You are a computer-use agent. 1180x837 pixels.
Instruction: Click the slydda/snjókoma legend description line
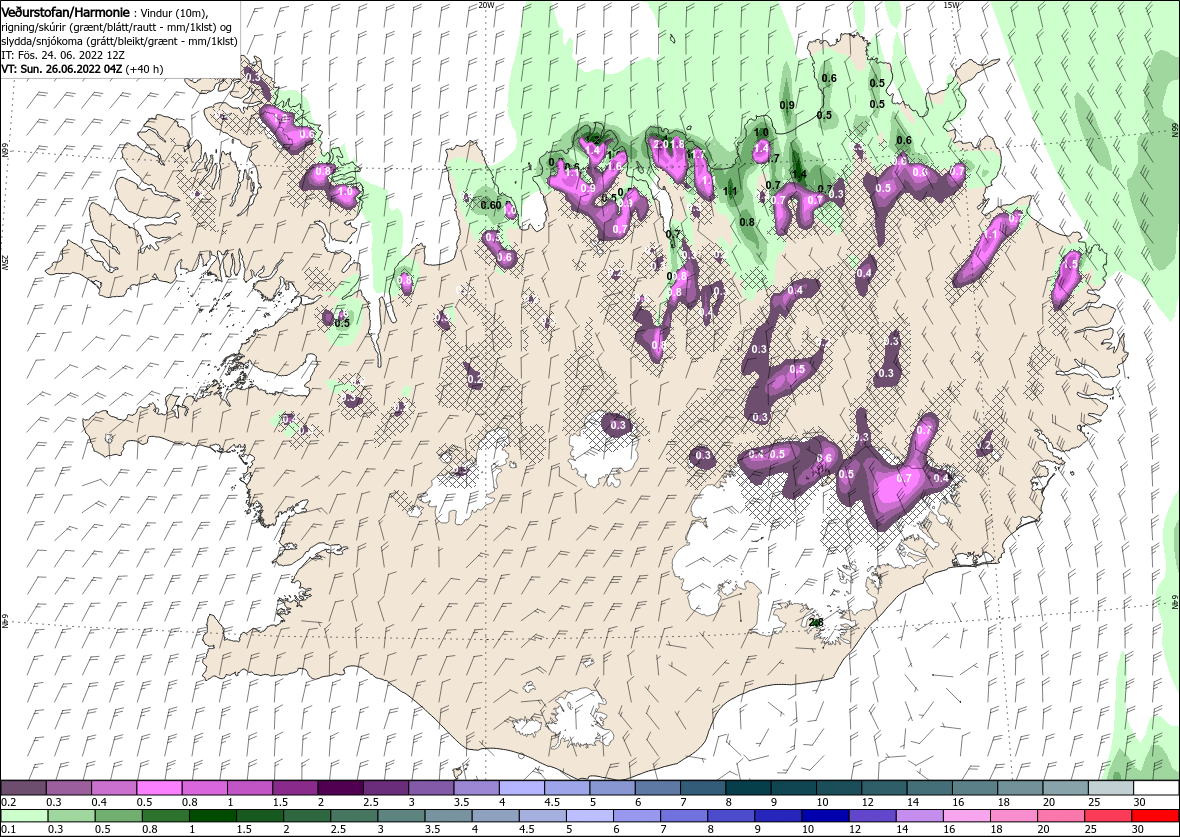(120, 41)
